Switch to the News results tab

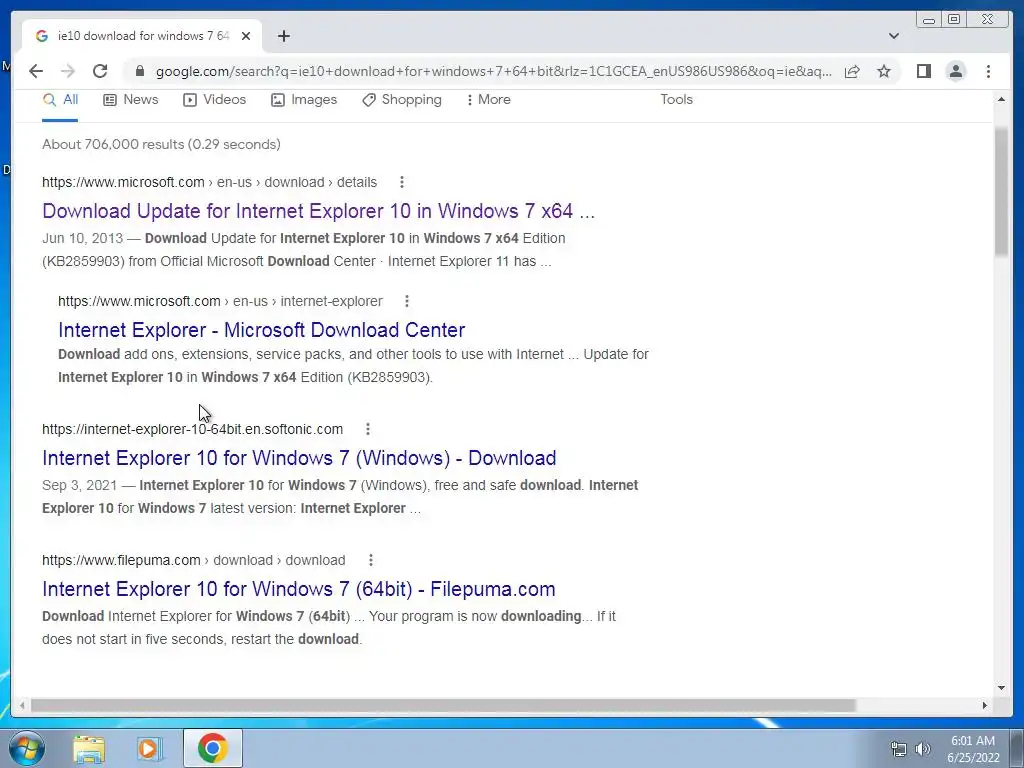131,100
